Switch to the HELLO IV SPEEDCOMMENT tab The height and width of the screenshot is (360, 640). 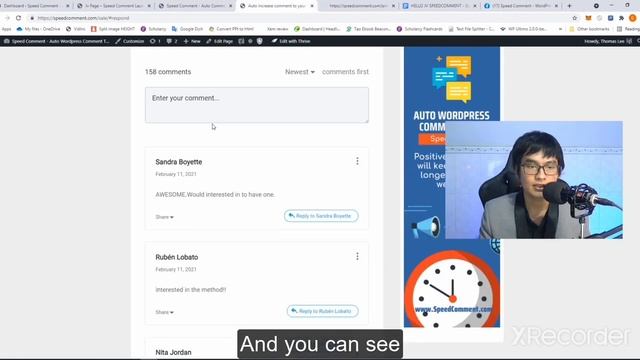click(436, 6)
